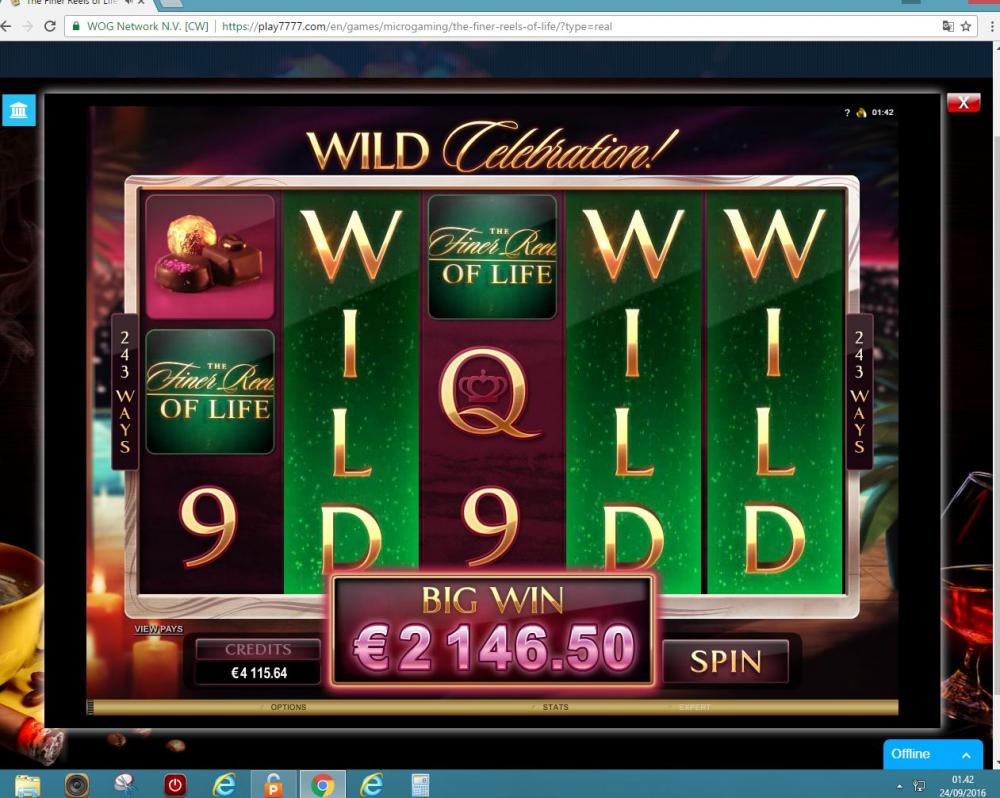
Task: Open the calculator in the taskbar
Action: coord(420,785)
